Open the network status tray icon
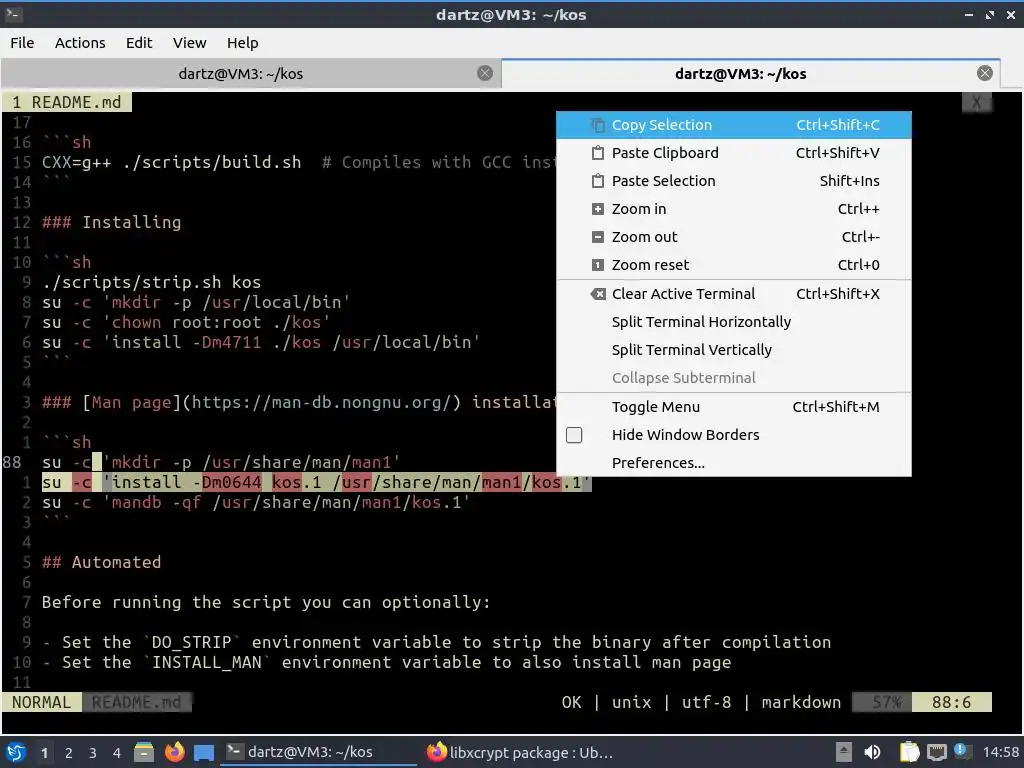 (x=936, y=752)
